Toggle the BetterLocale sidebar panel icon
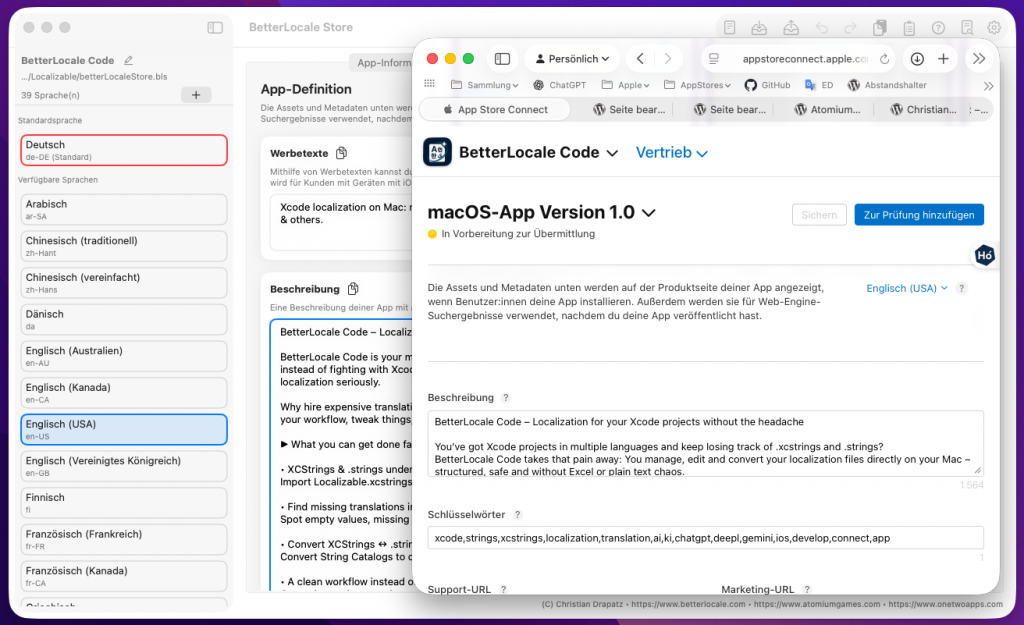This screenshot has height=625, width=1024. (215, 28)
